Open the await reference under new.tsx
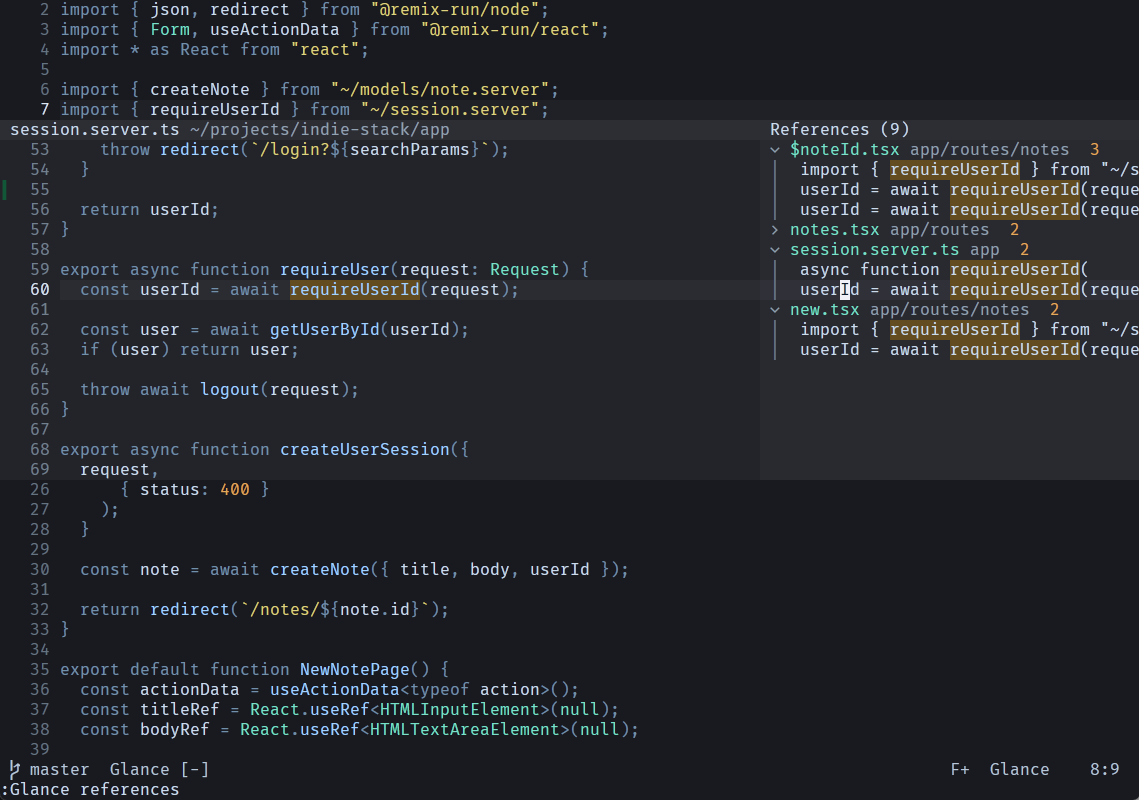This screenshot has height=800, width=1139. pos(969,350)
